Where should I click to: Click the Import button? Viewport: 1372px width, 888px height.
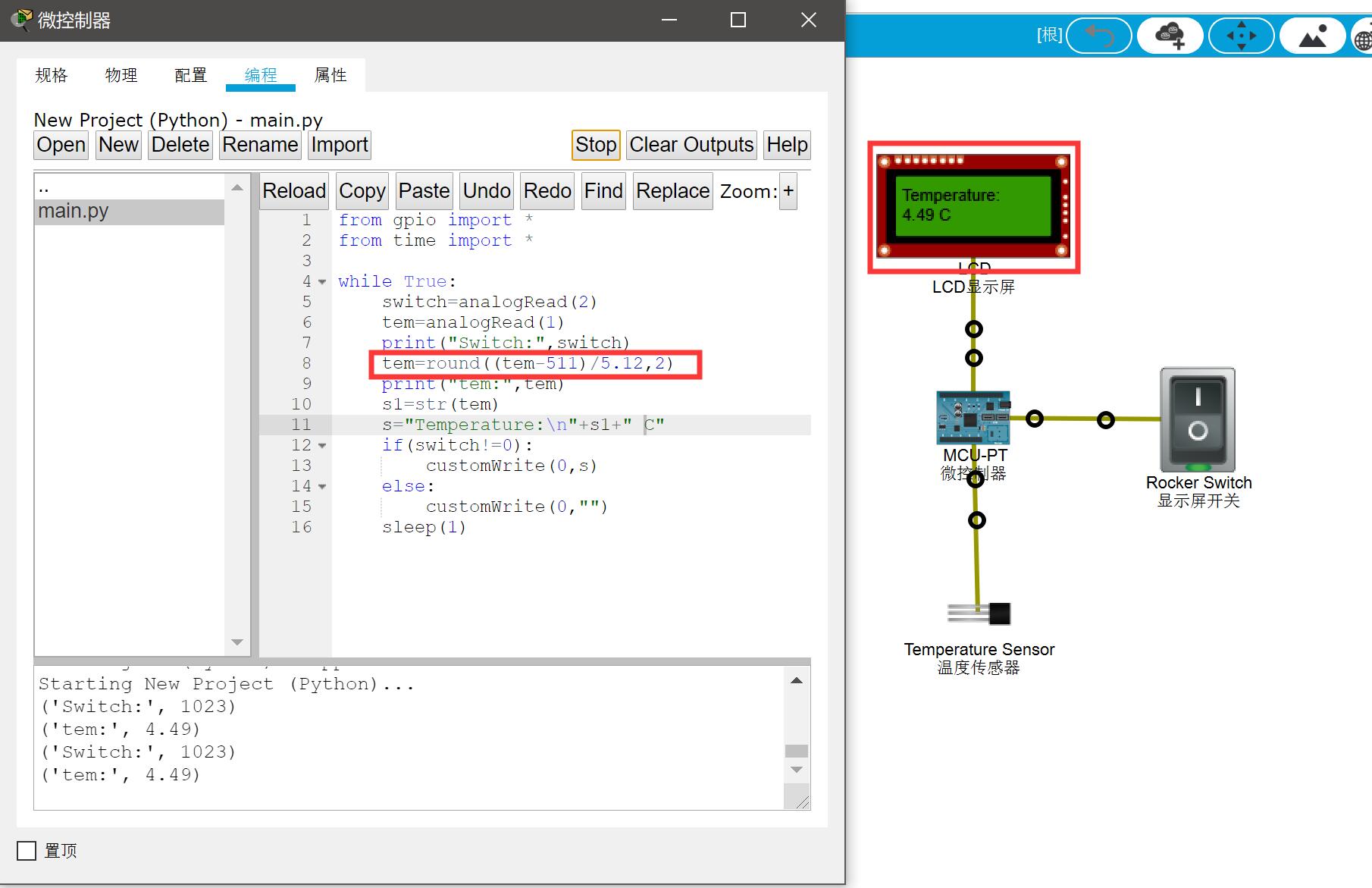(x=340, y=145)
